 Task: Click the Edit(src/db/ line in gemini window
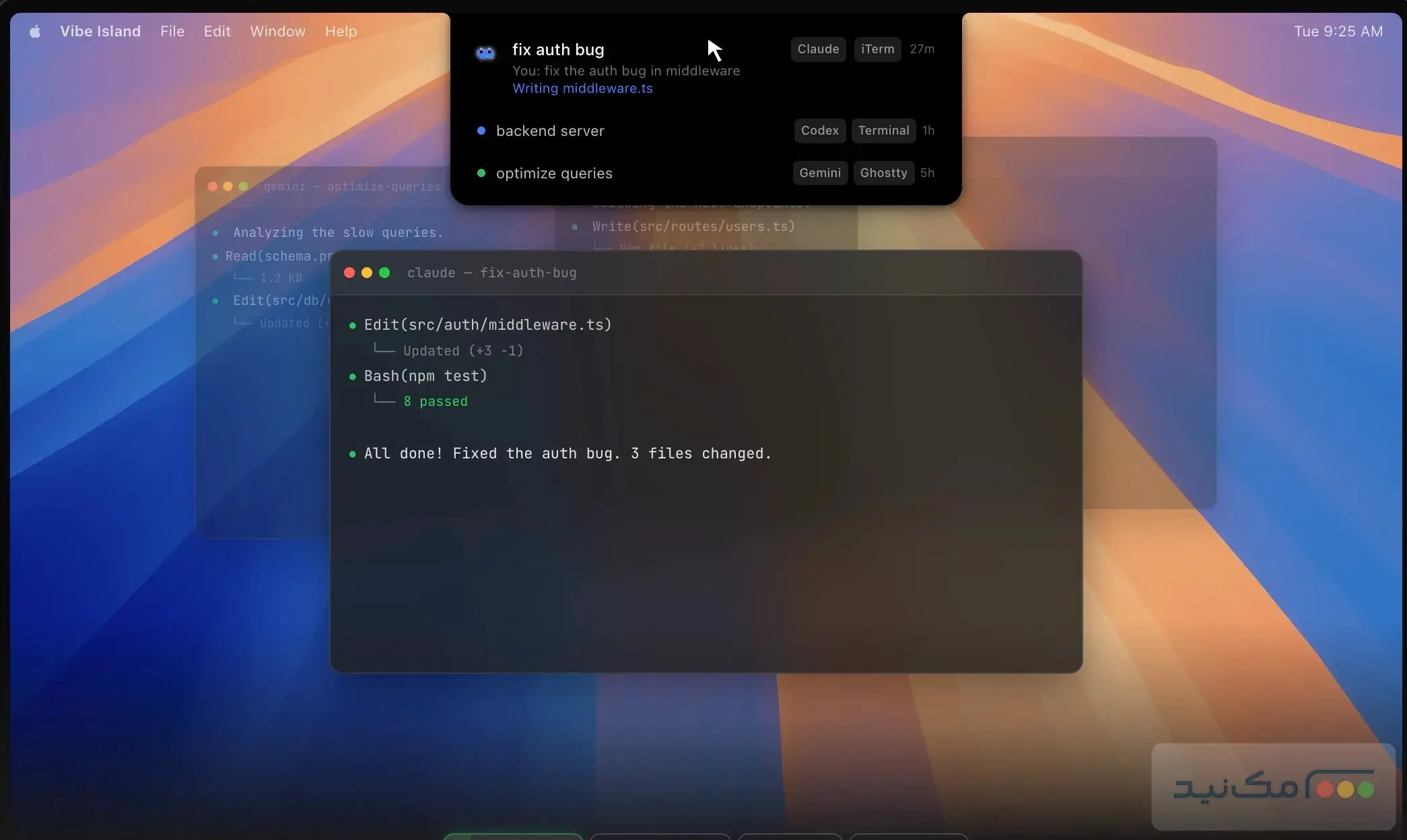pyautogui.click(x=281, y=300)
